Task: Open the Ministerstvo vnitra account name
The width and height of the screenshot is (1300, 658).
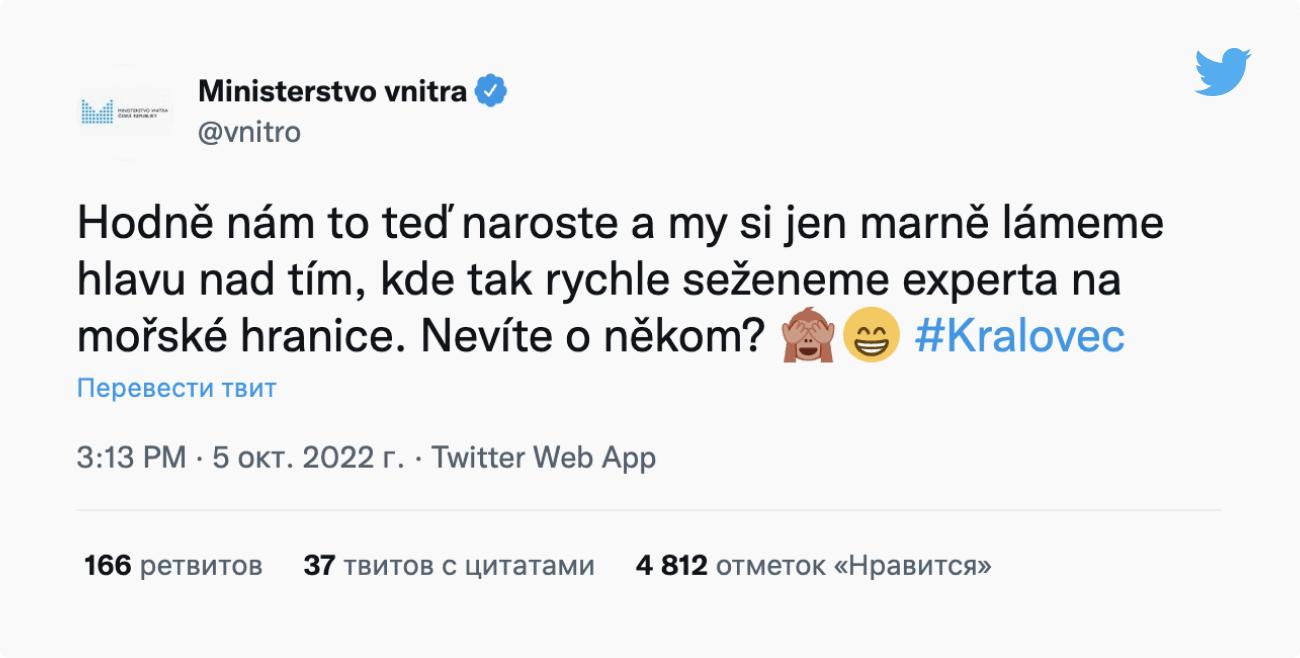Action: pyautogui.click(x=332, y=92)
